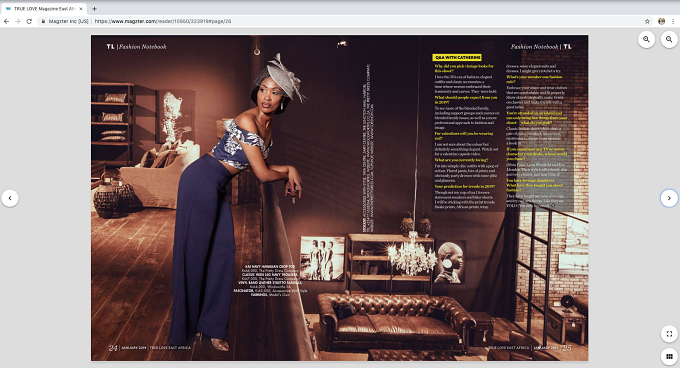680x368 pixels.
Task: Click the left-hand magnifier zoom button
Action: [646, 39]
